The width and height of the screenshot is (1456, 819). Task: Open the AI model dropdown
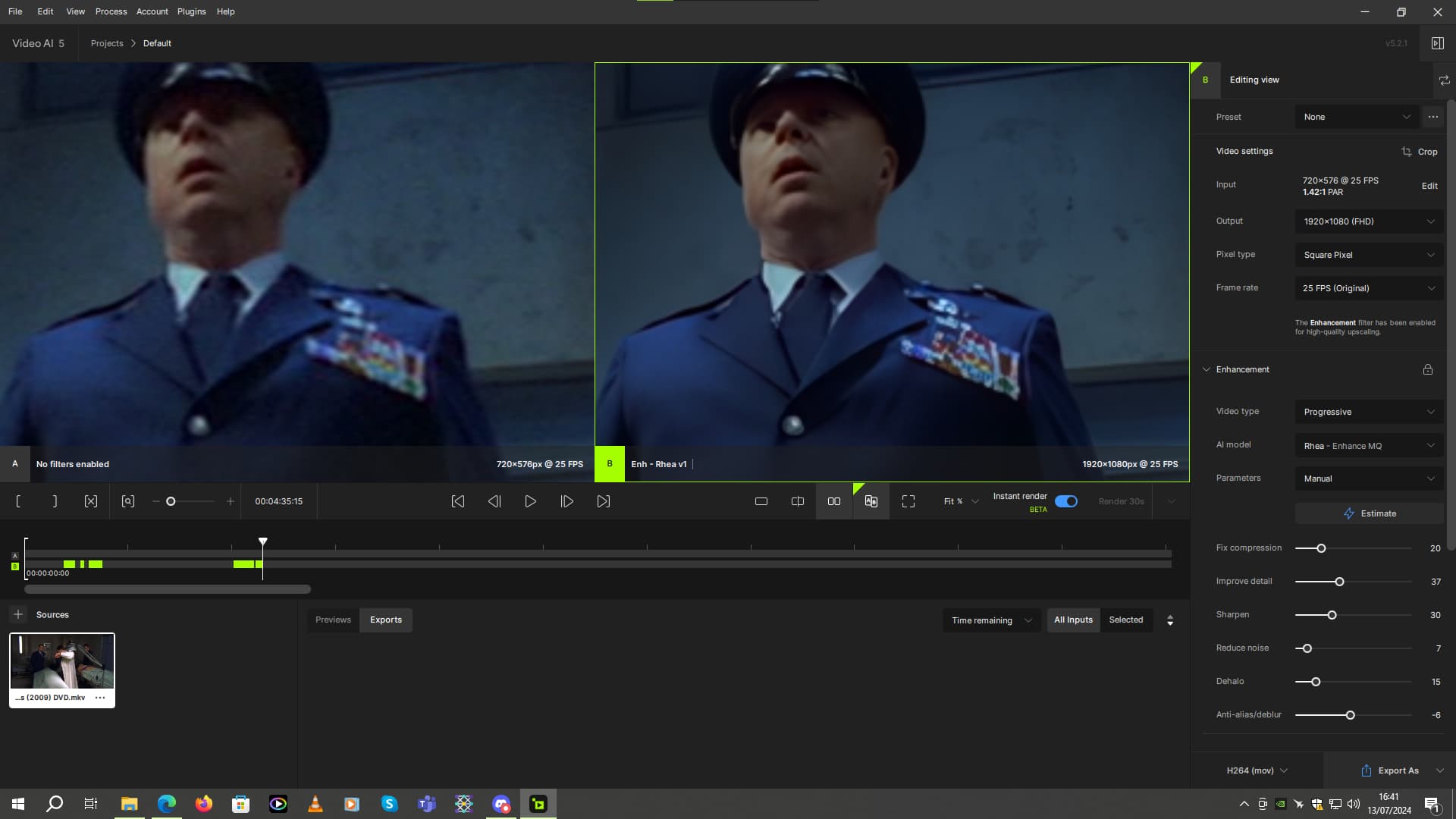pyautogui.click(x=1368, y=446)
